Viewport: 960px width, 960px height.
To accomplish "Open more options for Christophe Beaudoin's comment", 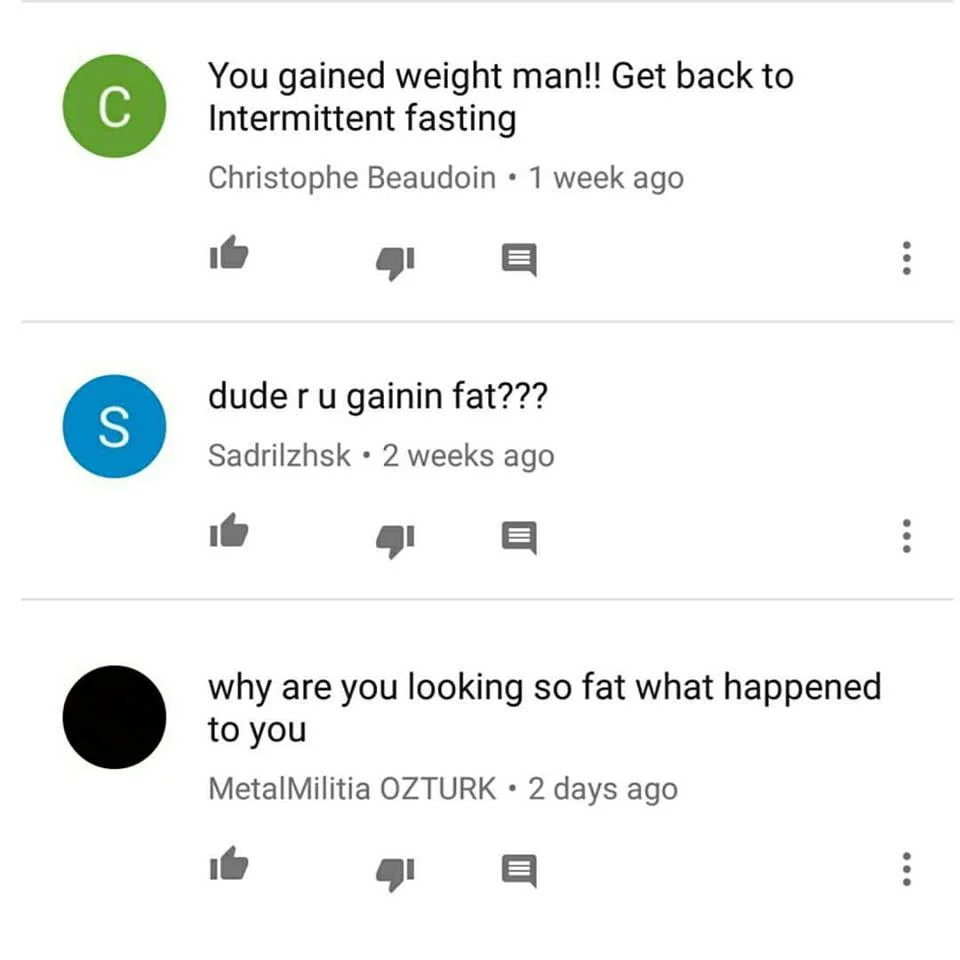I will [x=907, y=258].
